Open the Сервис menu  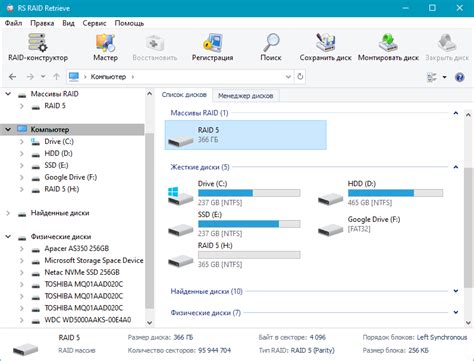point(94,23)
